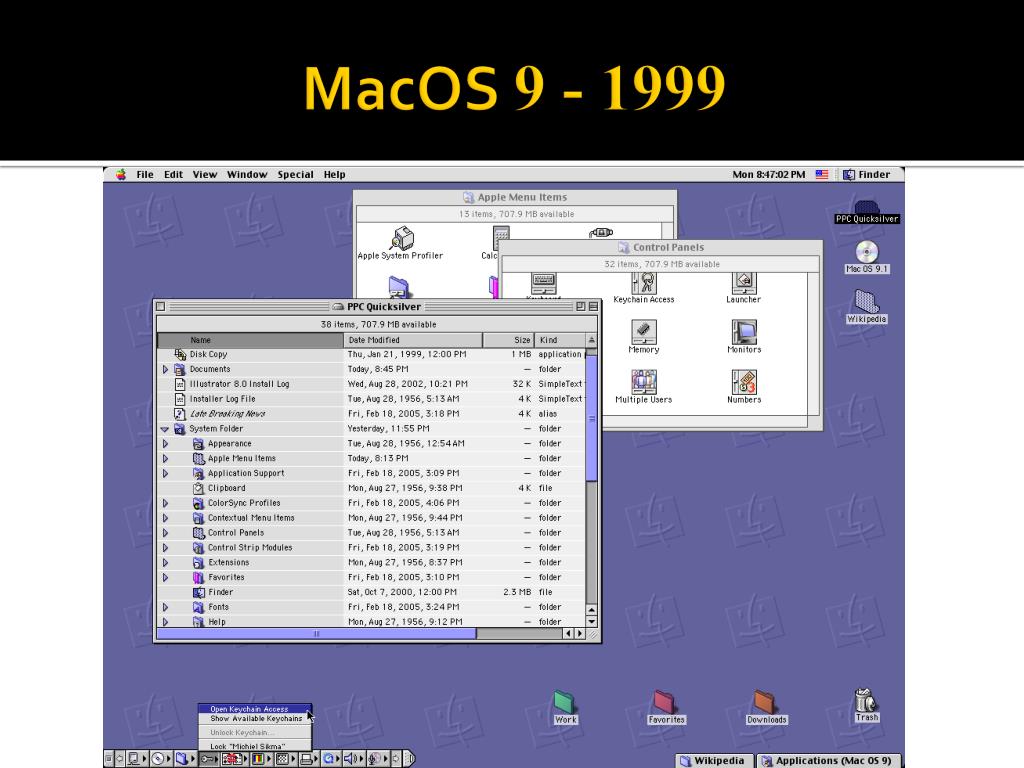Click the PPC Quicksilver desktop drive icon
Image resolution: width=1024 pixels, height=768 pixels.
point(867,212)
